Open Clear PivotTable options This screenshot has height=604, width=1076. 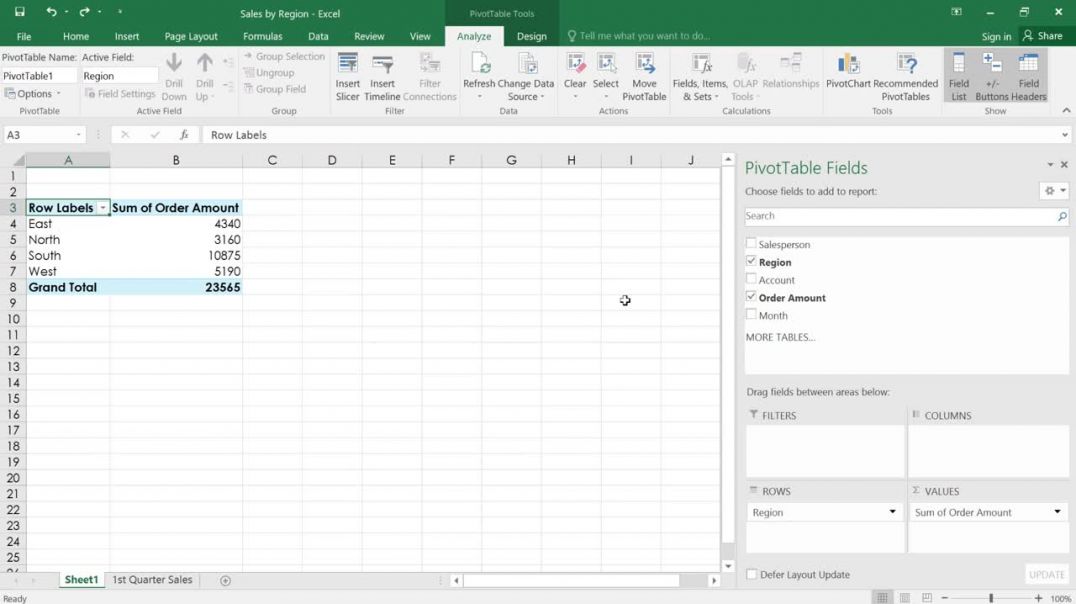(575, 77)
